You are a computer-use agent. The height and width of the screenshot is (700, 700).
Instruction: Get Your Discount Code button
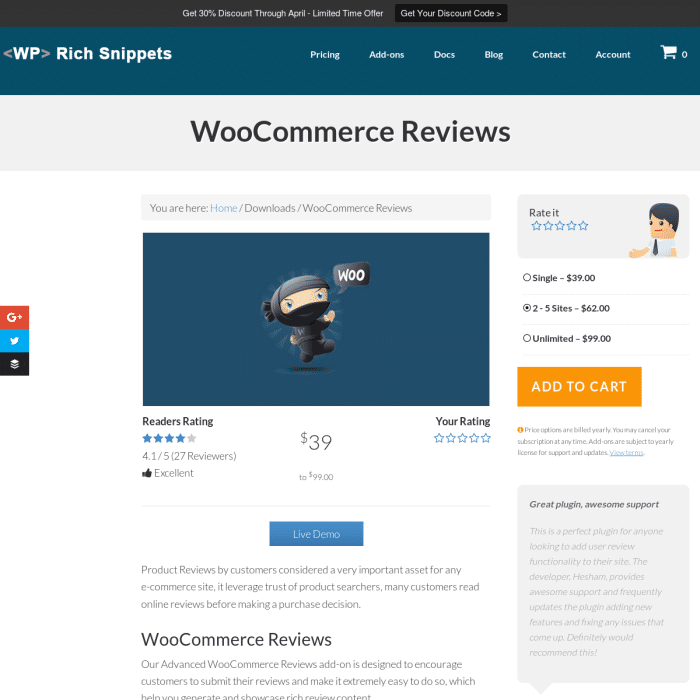[451, 13]
